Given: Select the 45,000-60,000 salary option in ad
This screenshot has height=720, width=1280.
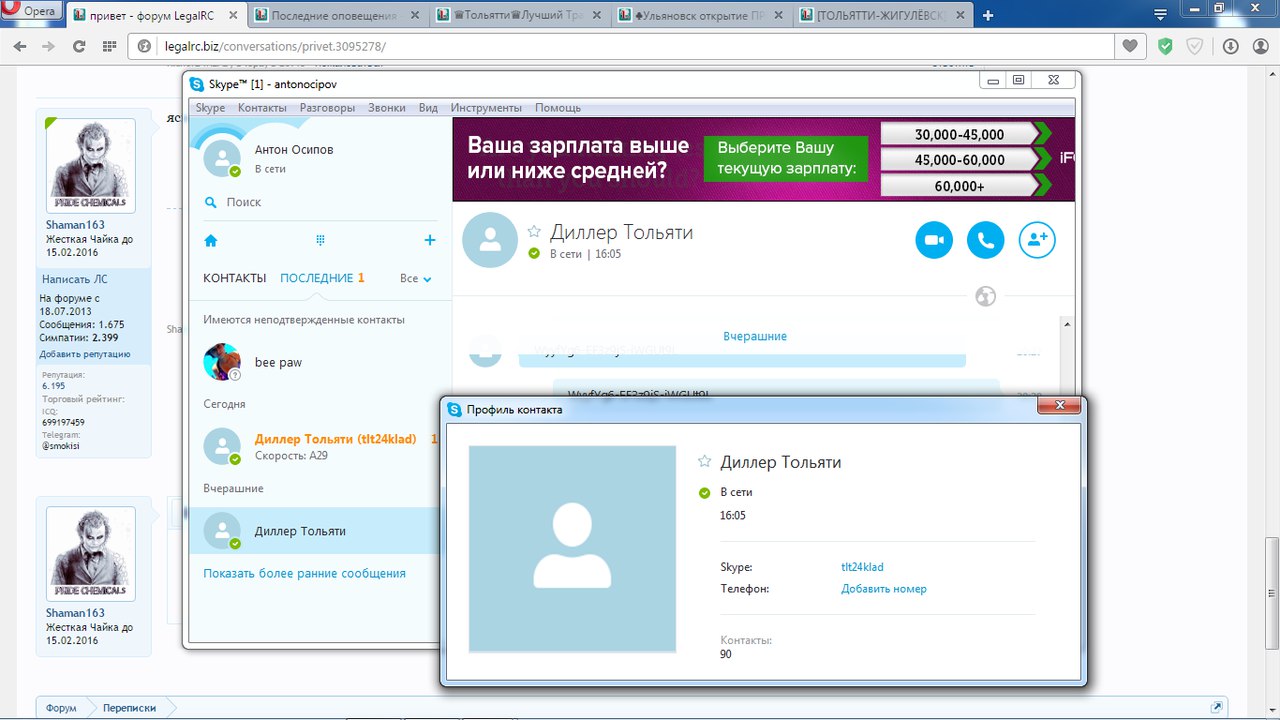Looking at the screenshot, I should (x=959, y=160).
